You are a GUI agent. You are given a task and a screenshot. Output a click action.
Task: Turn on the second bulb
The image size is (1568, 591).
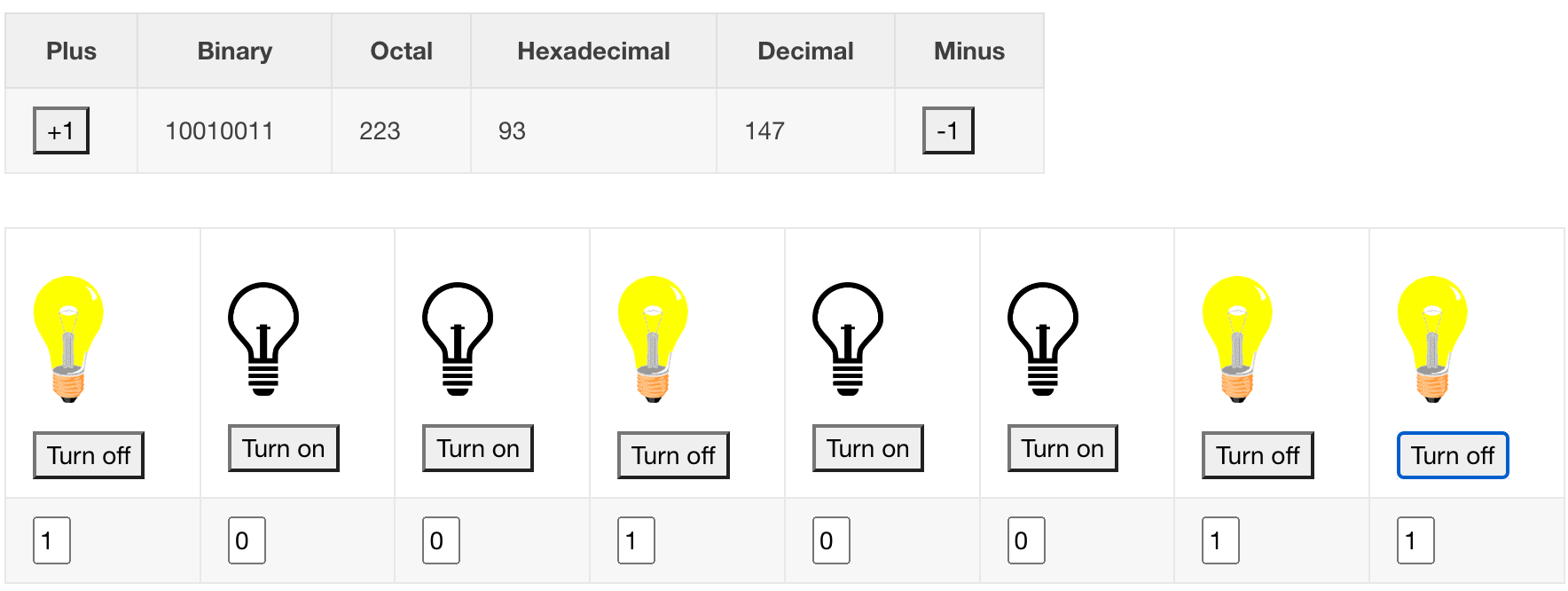pyautogui.click(x=284, y=448)
